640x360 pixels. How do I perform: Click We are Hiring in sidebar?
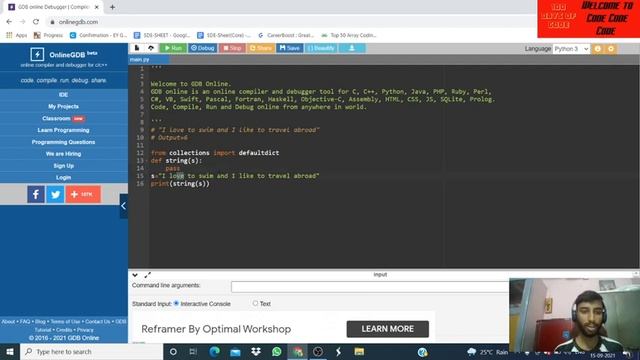(63, 154)
